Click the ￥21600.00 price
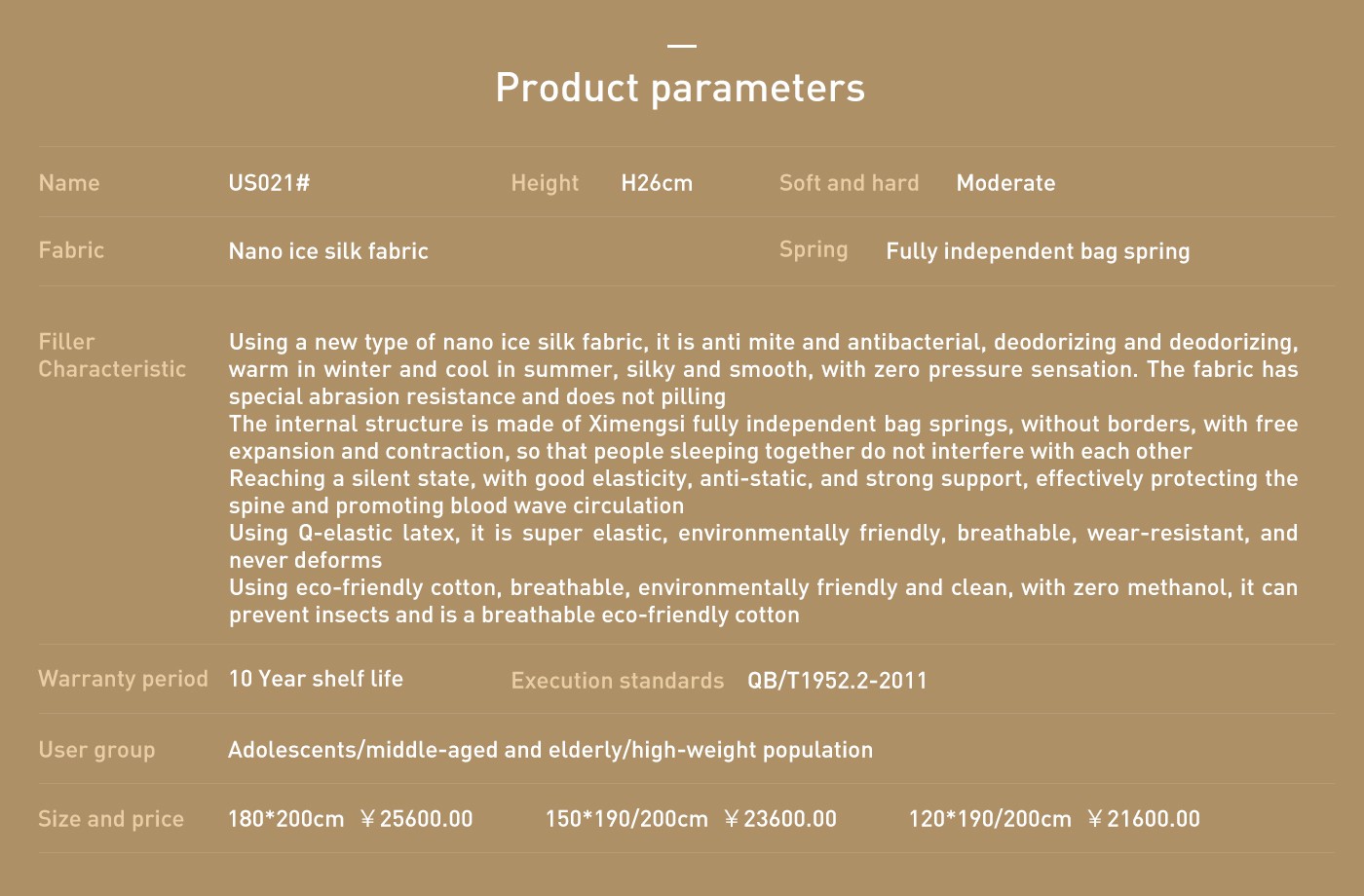The width and height of the screenshot is (1364, 896). tap(1143, 819)
